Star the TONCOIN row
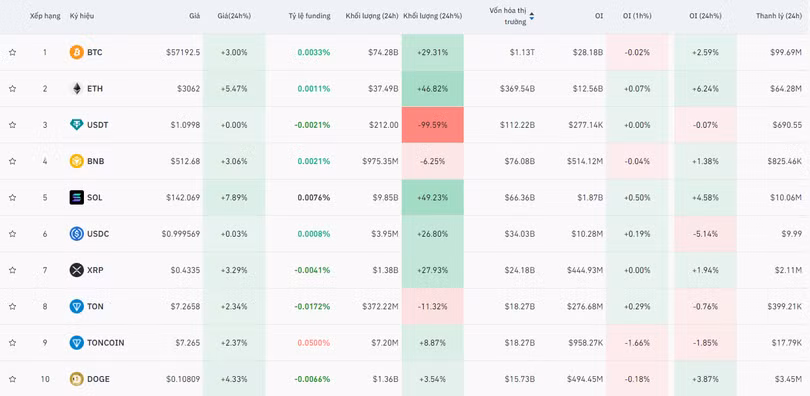The width and height of the screenshot is (810, 396). 12,342
